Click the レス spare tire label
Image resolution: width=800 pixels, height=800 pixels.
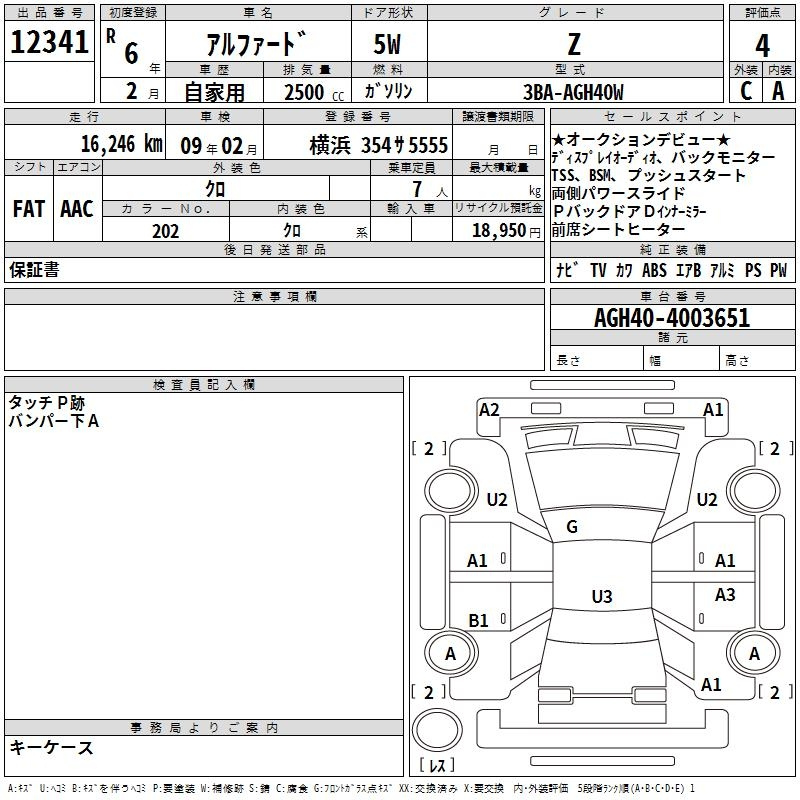point(437,765)
